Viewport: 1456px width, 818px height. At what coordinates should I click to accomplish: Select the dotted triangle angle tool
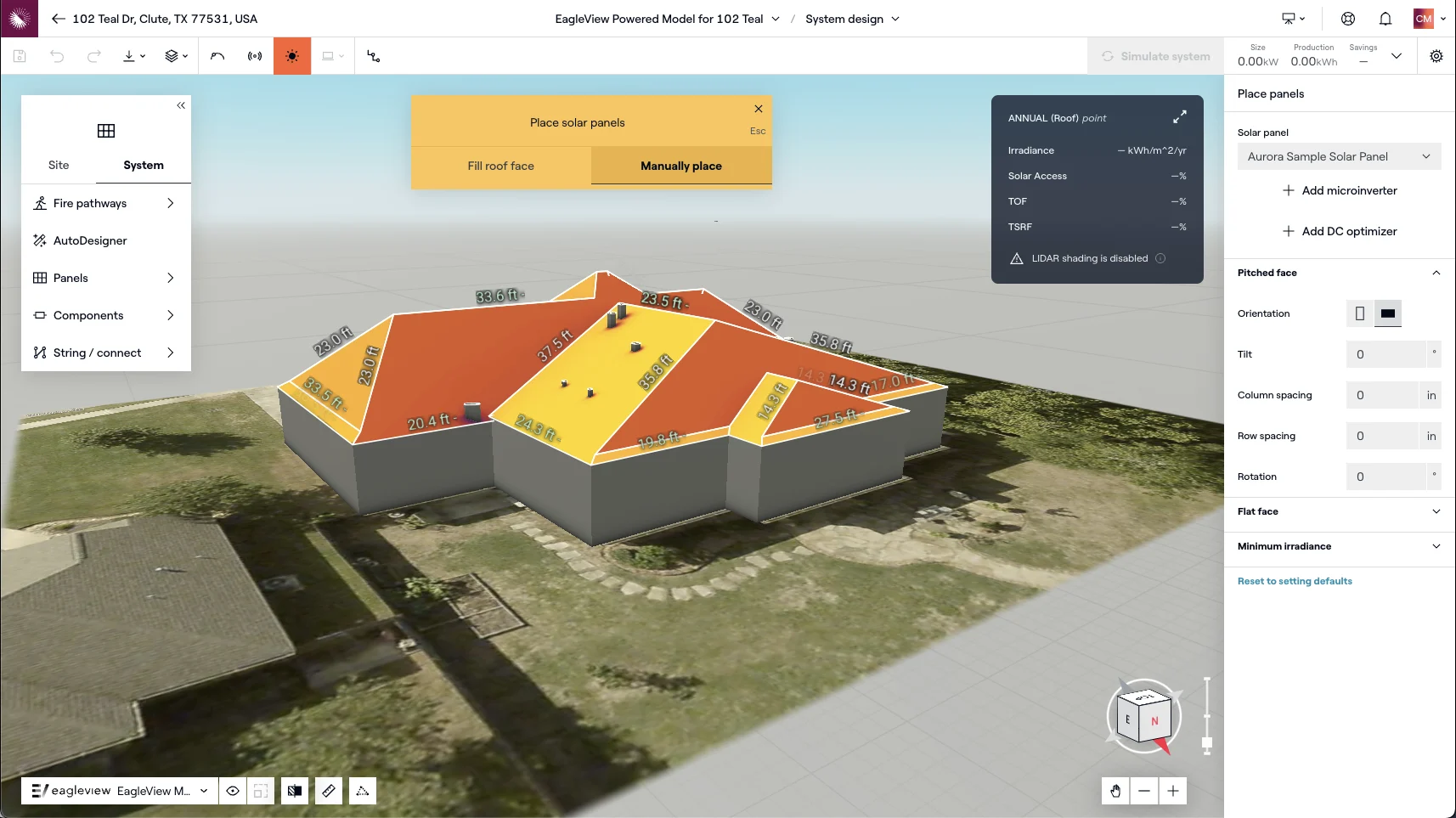click(x=363, y=791)
